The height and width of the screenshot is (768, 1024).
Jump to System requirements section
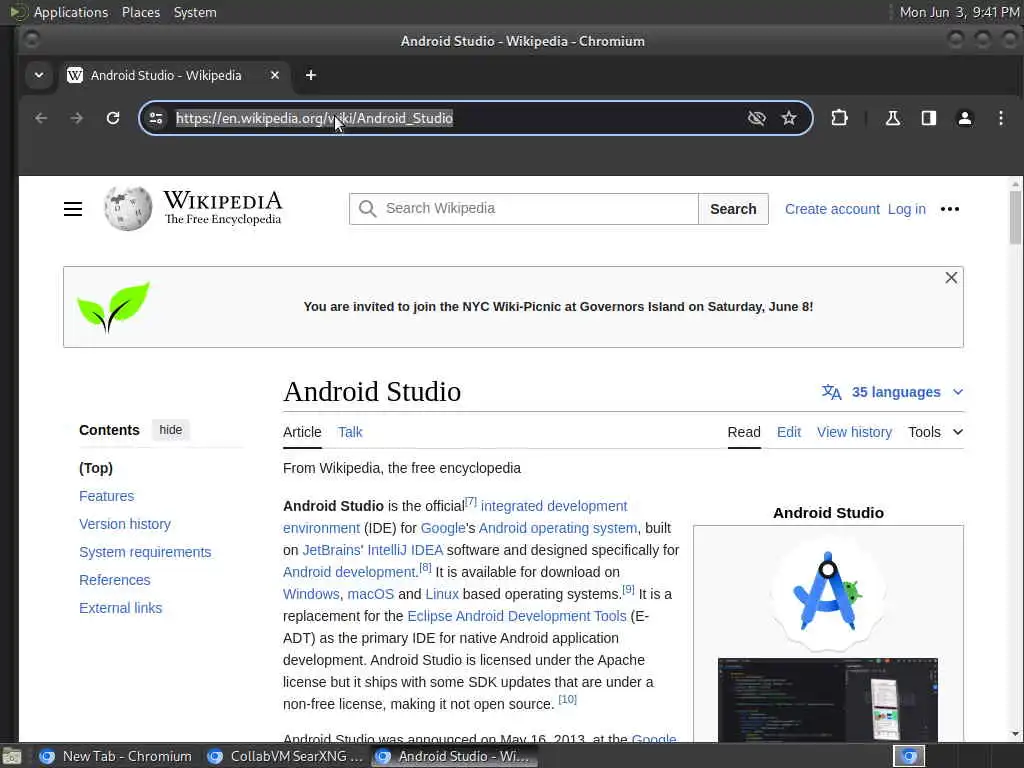(145, 552)
